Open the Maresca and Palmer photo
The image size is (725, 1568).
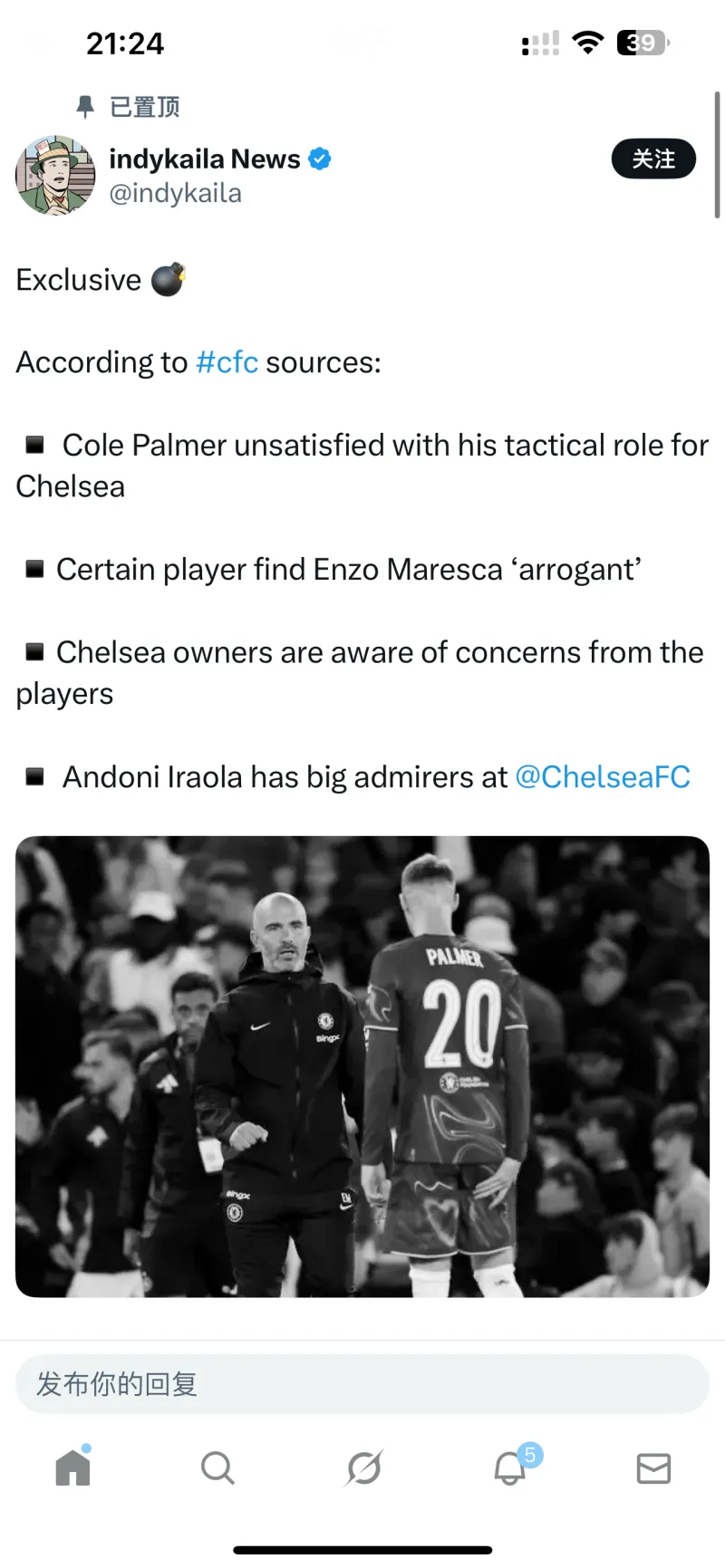click(x=362, y=1066)
